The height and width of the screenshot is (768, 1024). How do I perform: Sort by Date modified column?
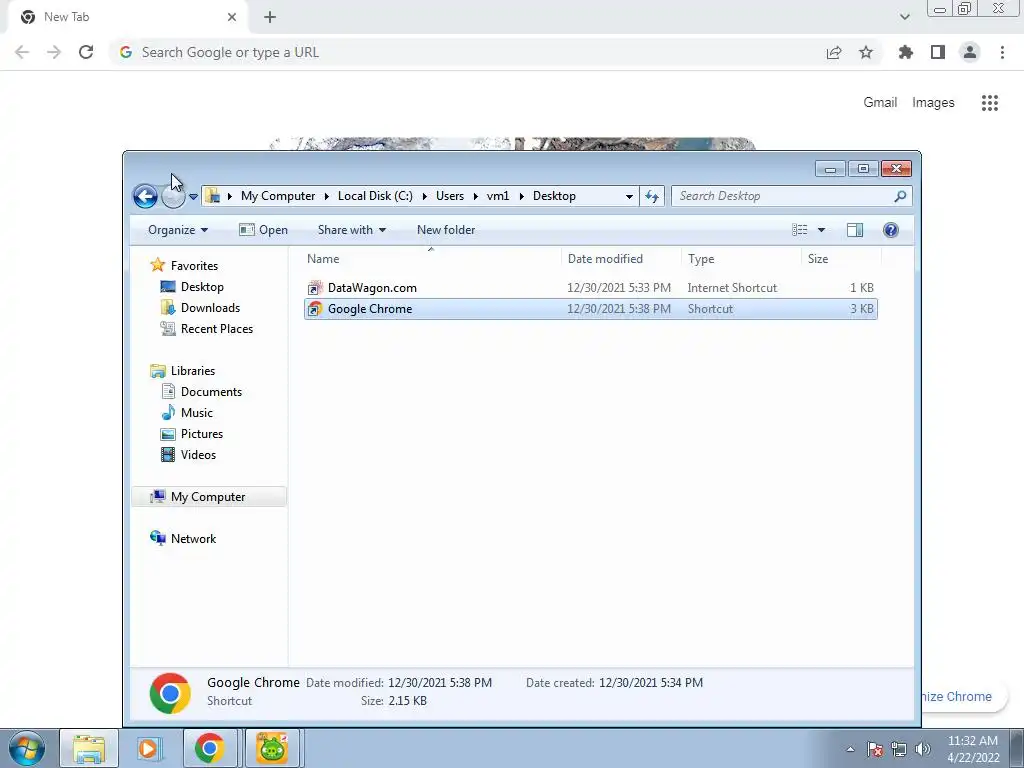620,259
